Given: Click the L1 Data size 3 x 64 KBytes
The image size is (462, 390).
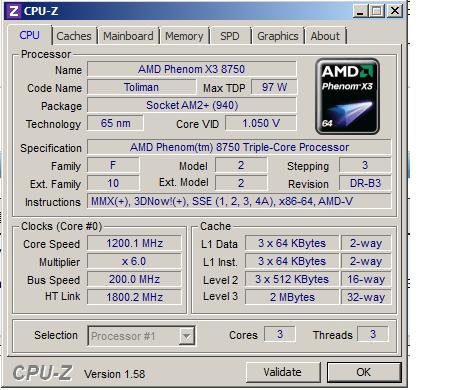Looking at the screenshot, I should (x=292, y=243).
